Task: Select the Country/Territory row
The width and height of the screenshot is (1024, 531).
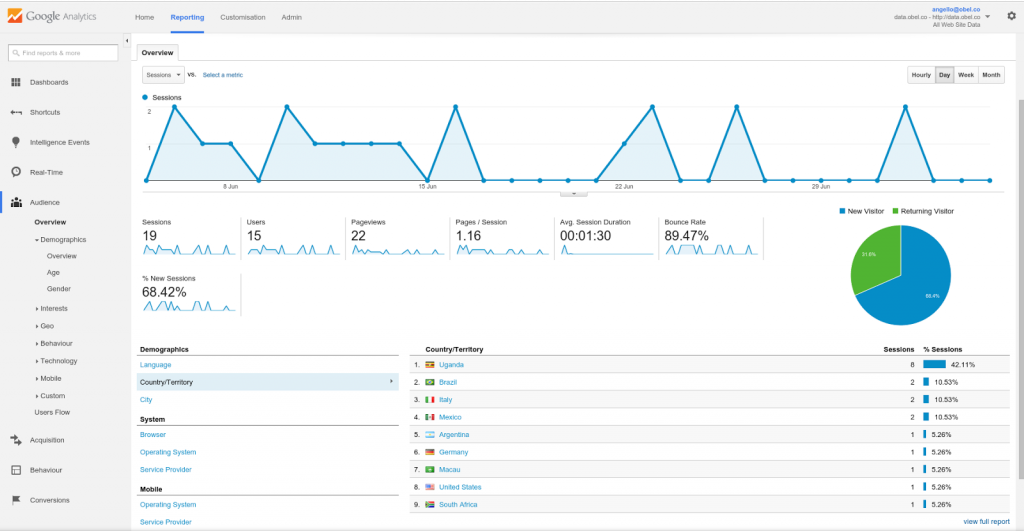Action: pos(268,382)
